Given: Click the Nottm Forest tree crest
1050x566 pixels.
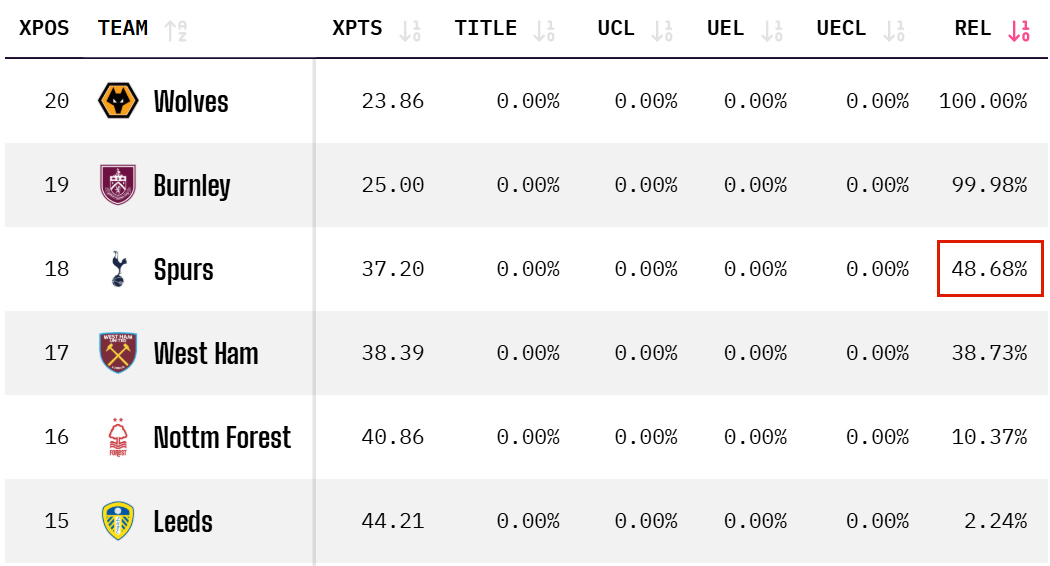Looking at the screenshot, I should pos(118,437).
